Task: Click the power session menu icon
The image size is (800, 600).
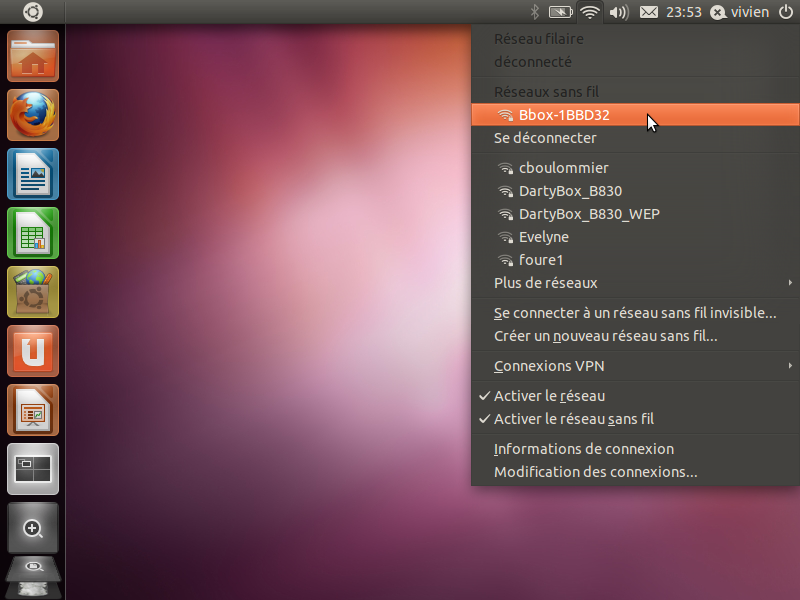Action: point(786,12)
